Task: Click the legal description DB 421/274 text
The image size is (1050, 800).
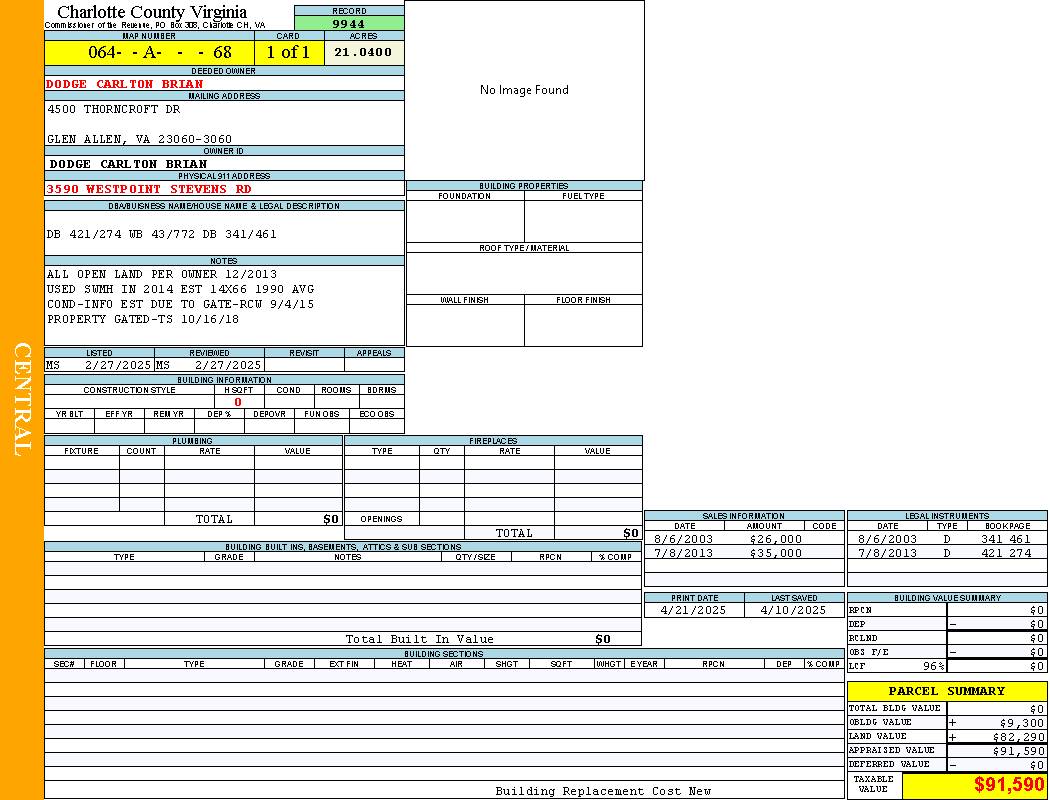Action: (162, 235)
